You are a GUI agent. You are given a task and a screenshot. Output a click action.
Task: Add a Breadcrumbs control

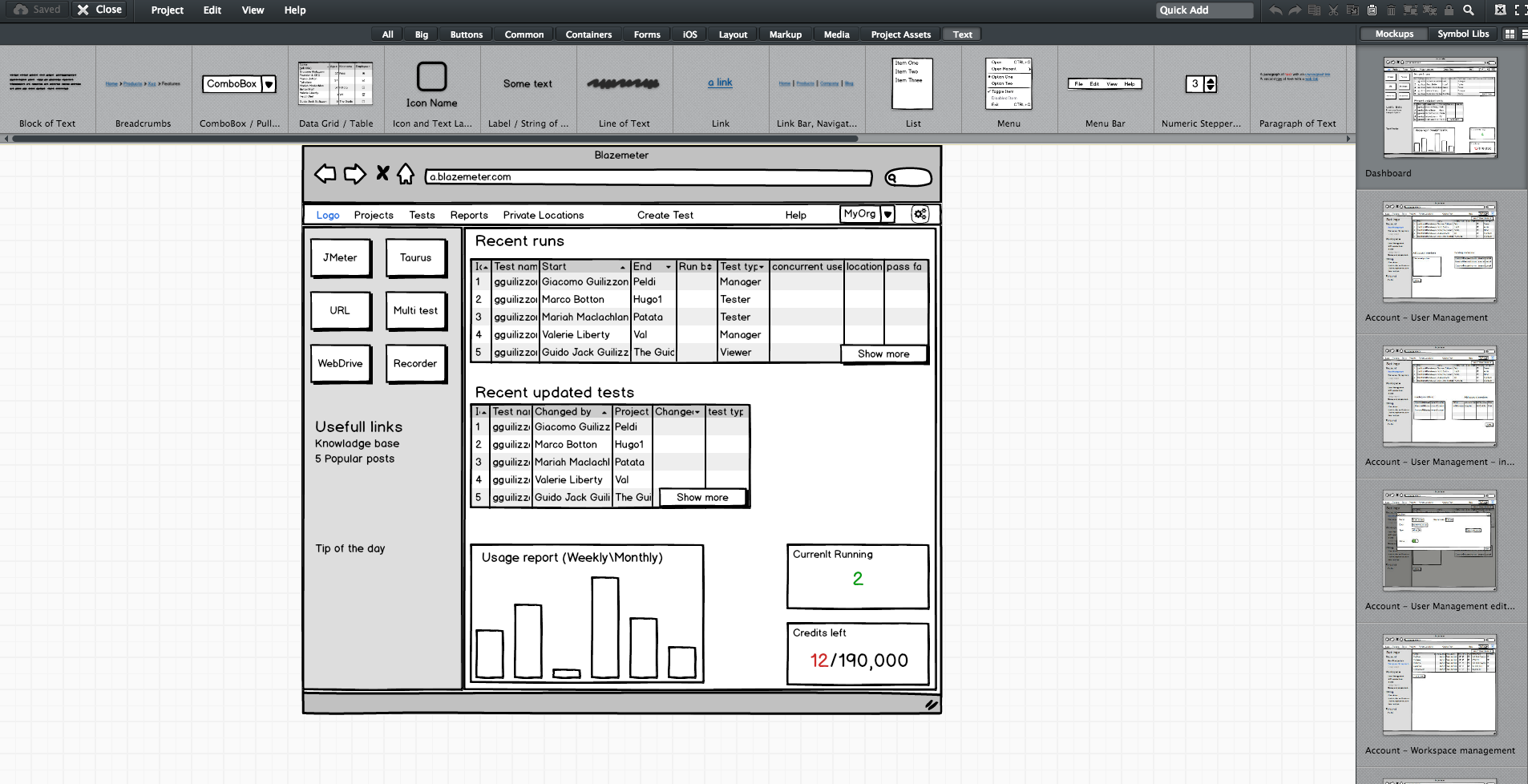(144, 89)
